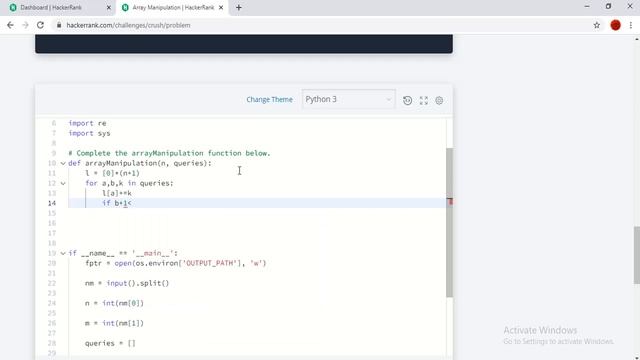Select the Array Manipulation | HackerRank tab
This screenshot has width=640, height=360.
pyautogui.click(x=173, y=7)
